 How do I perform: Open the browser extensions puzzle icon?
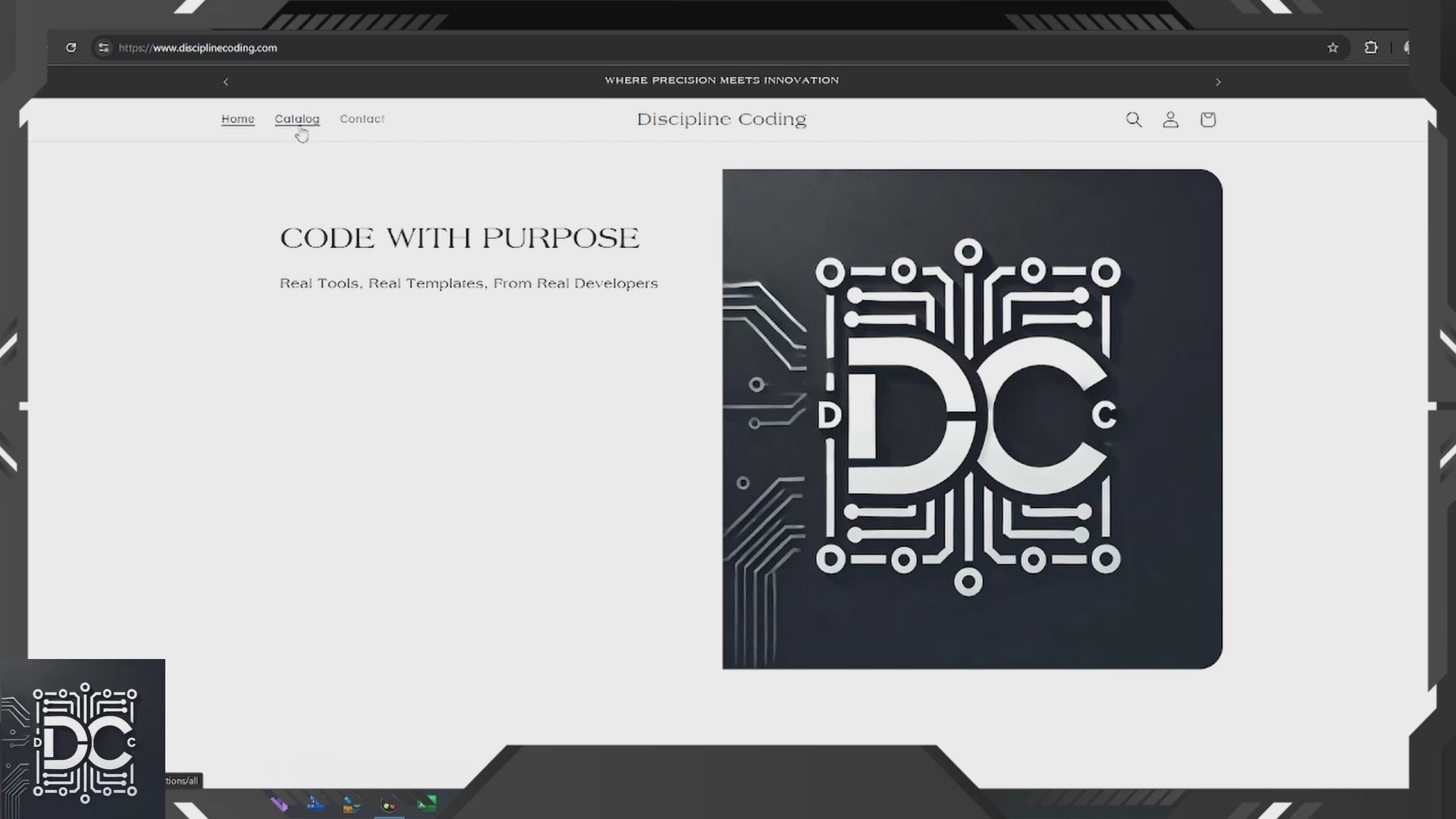1370,48
